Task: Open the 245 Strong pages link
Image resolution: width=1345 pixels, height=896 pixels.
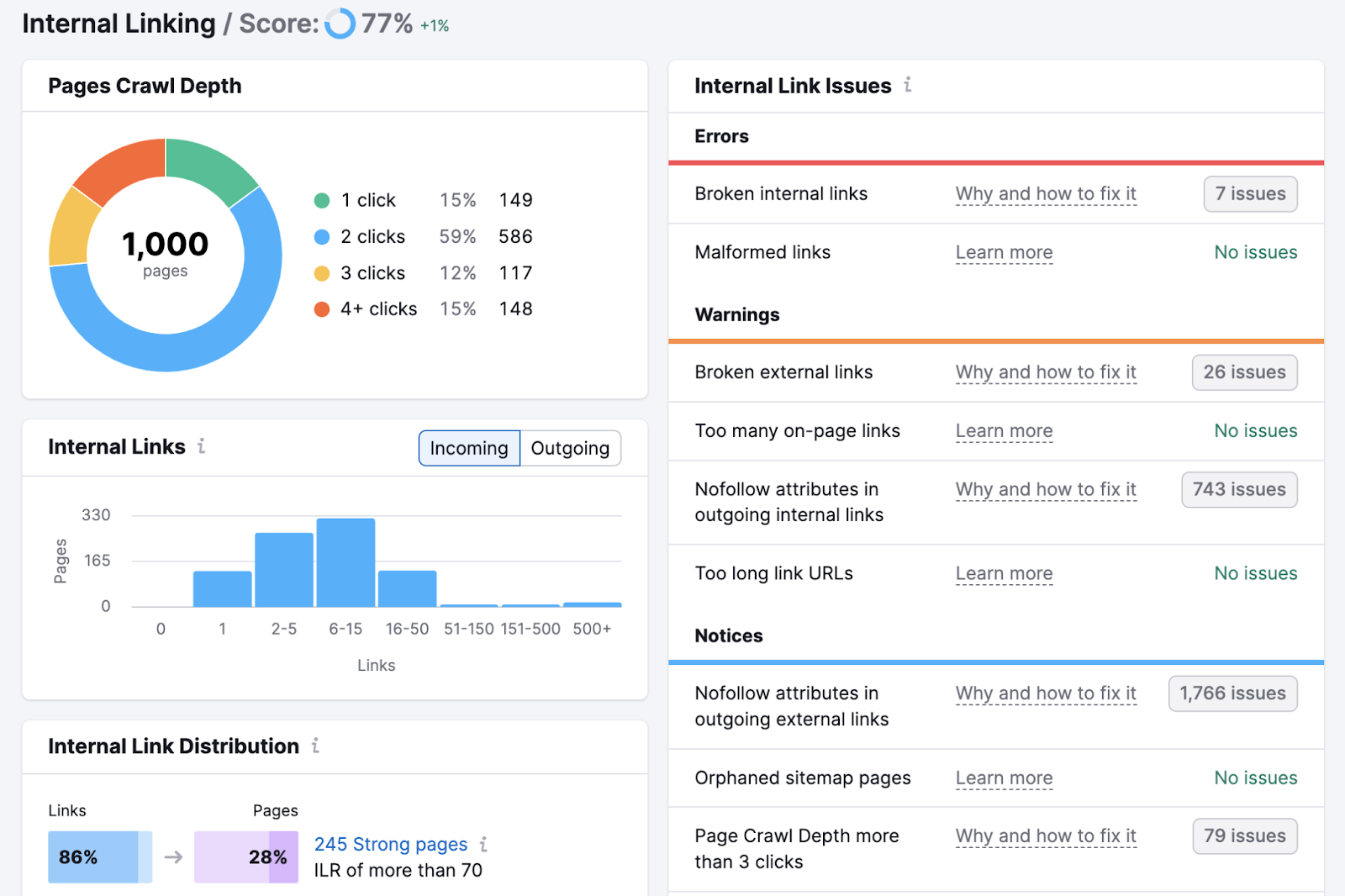Action: [x=390, y=844]
